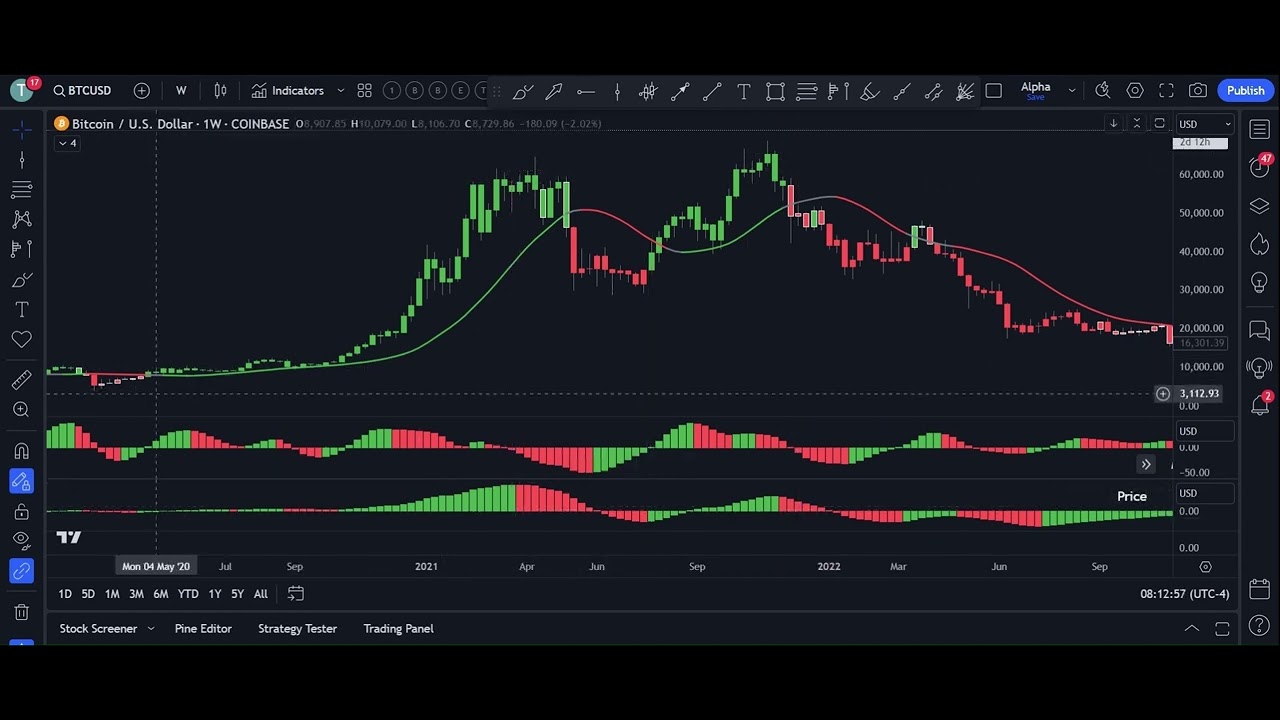Expand the Alpha layout dropdown arrow
This screenshot has width=1280, height=720.
point(1072,91)
